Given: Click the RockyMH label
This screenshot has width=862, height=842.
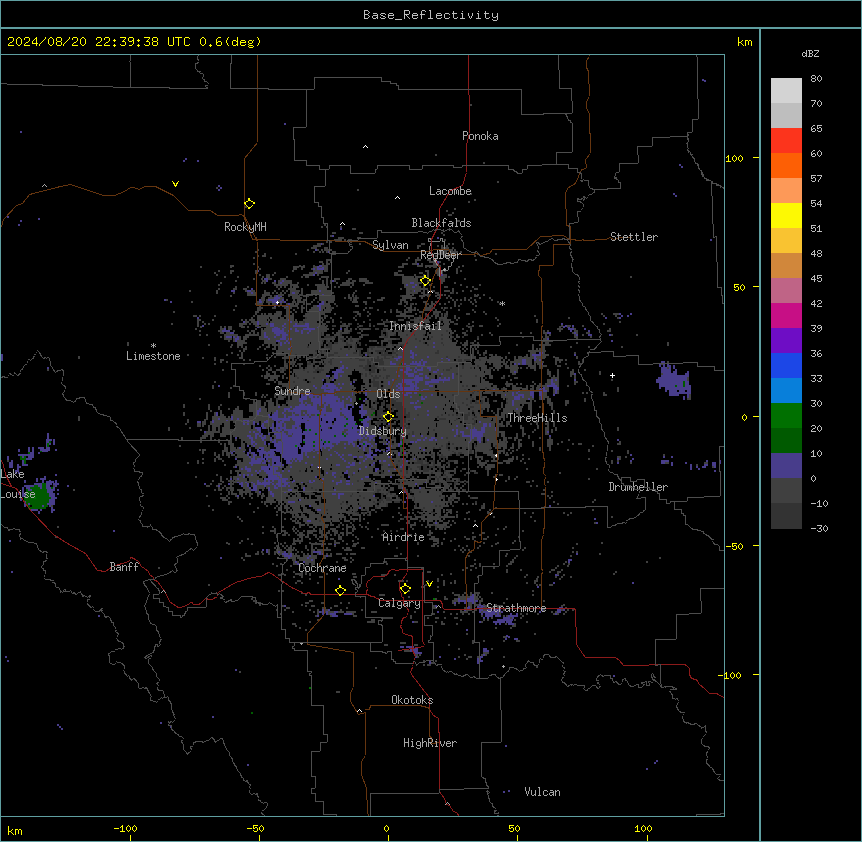Looking at the screenshot, I should tap(245, 227).
